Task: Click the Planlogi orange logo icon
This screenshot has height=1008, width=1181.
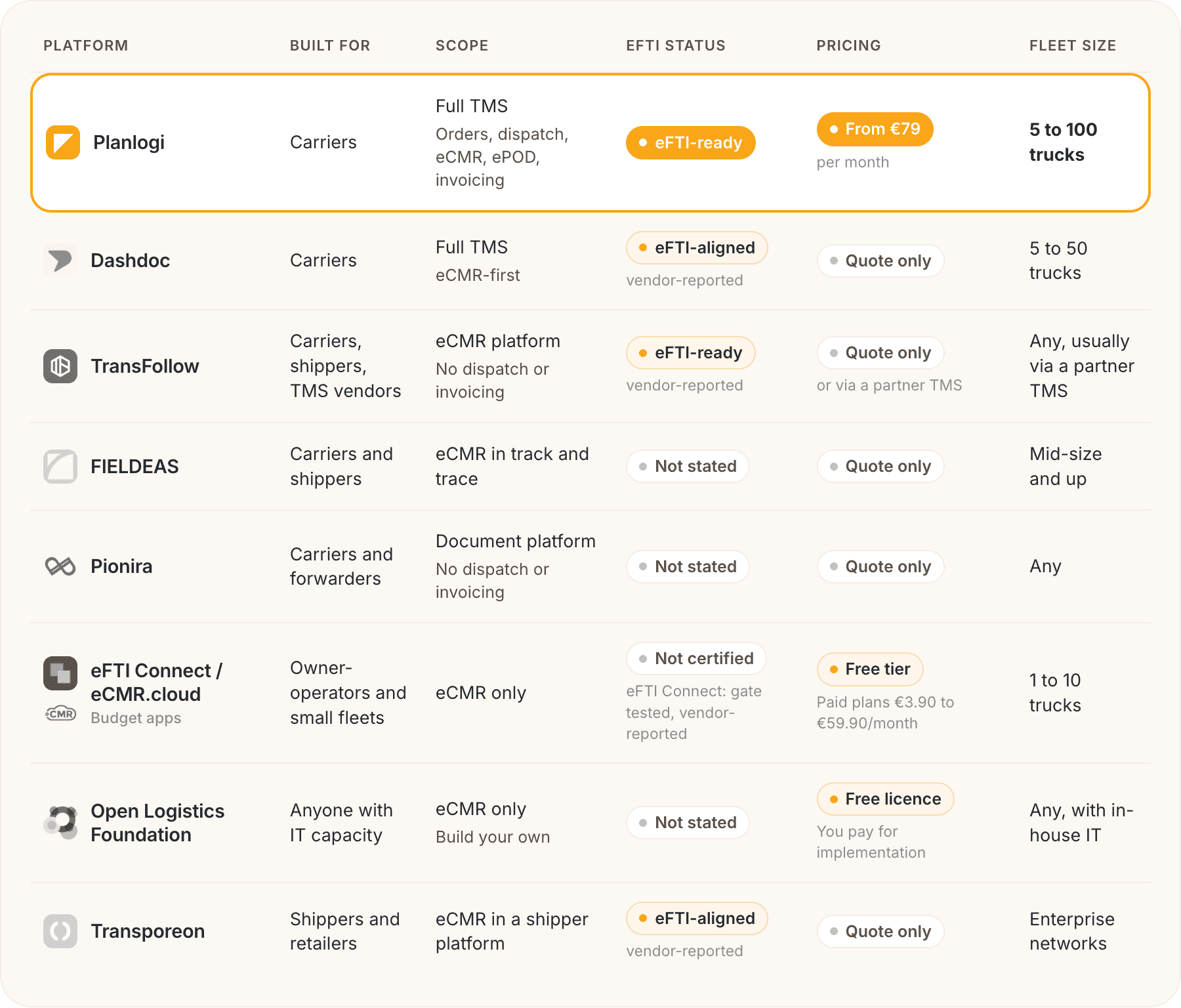Action: coord(63,142)
